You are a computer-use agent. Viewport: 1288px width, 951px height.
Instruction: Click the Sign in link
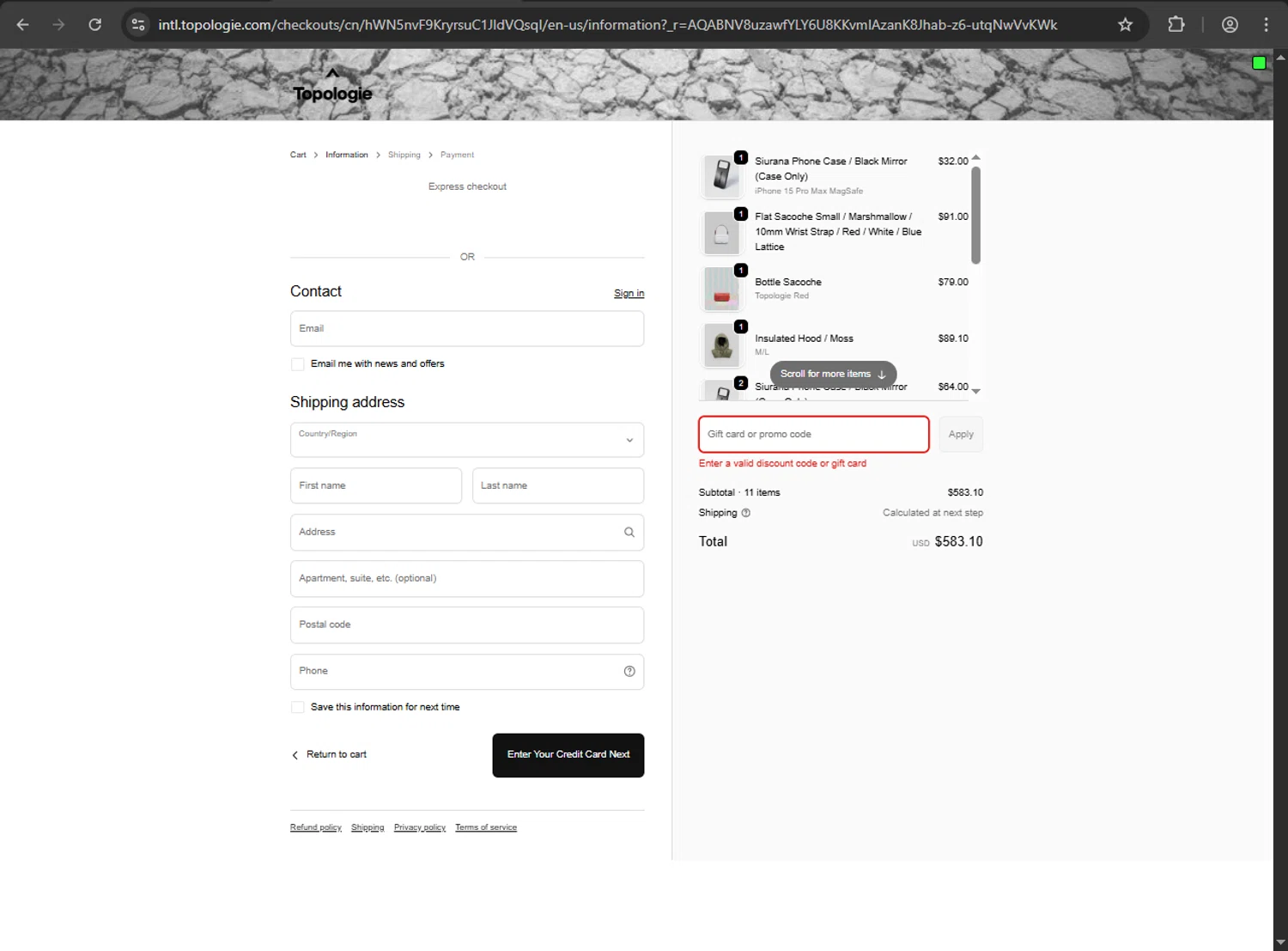coord(629,294)
